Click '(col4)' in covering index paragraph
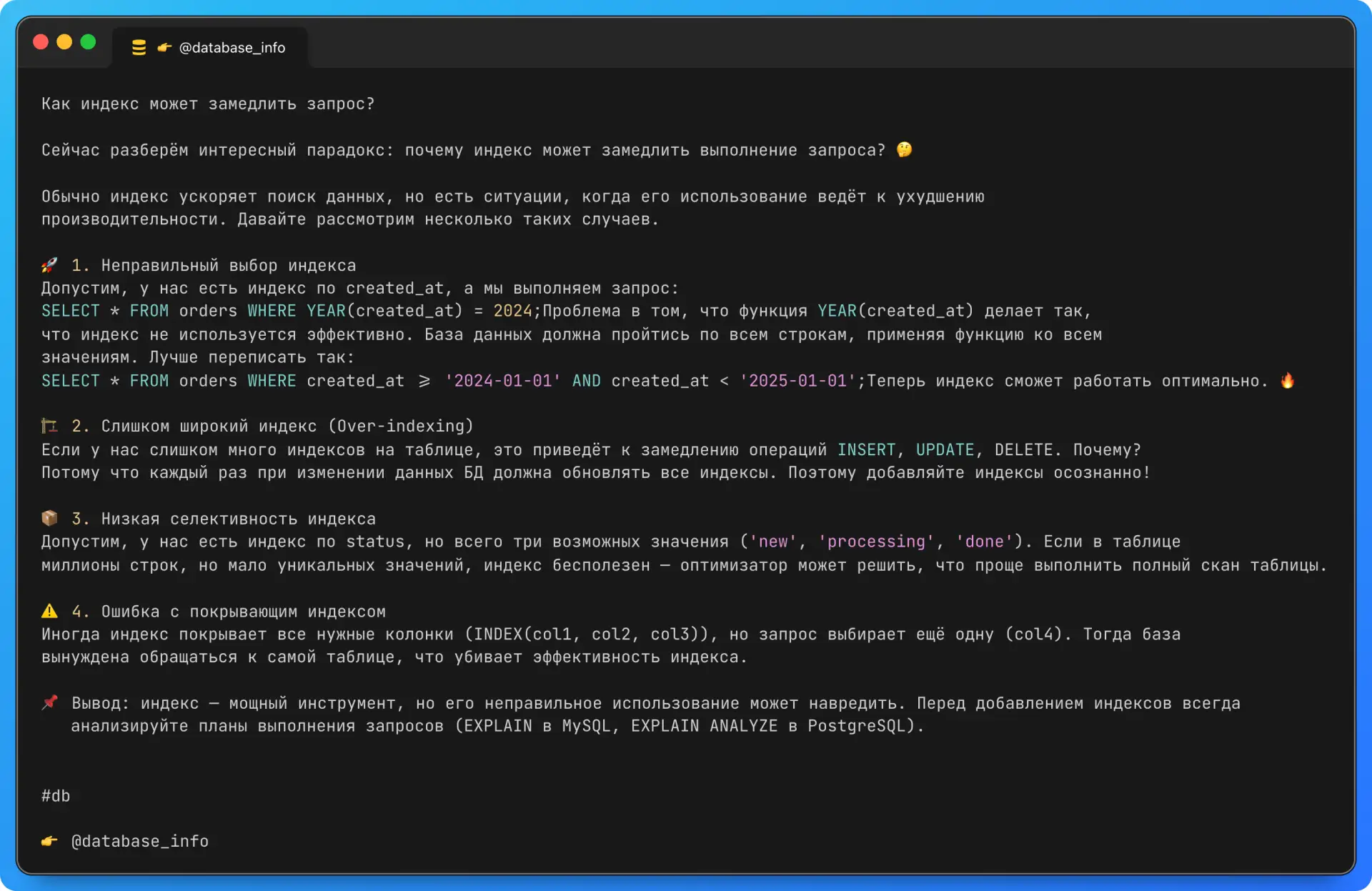 [1034, 634]
